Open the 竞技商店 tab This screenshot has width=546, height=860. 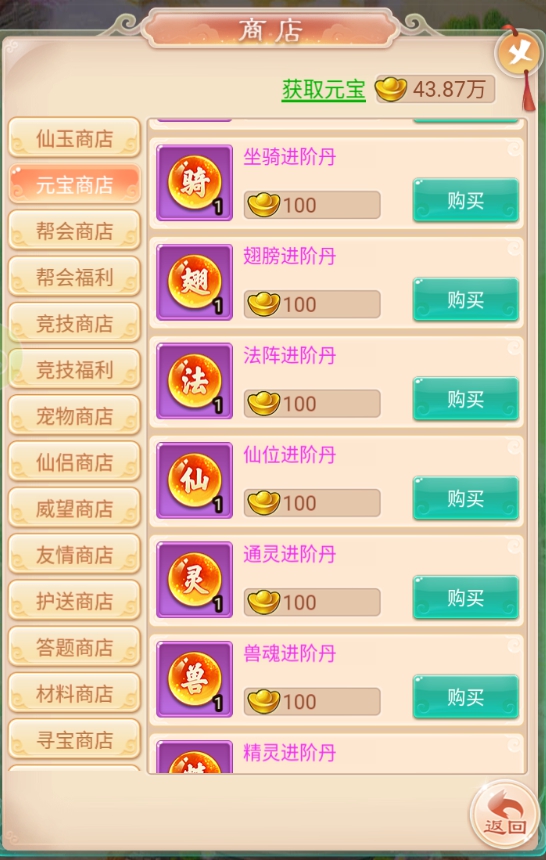coord(75,324)
